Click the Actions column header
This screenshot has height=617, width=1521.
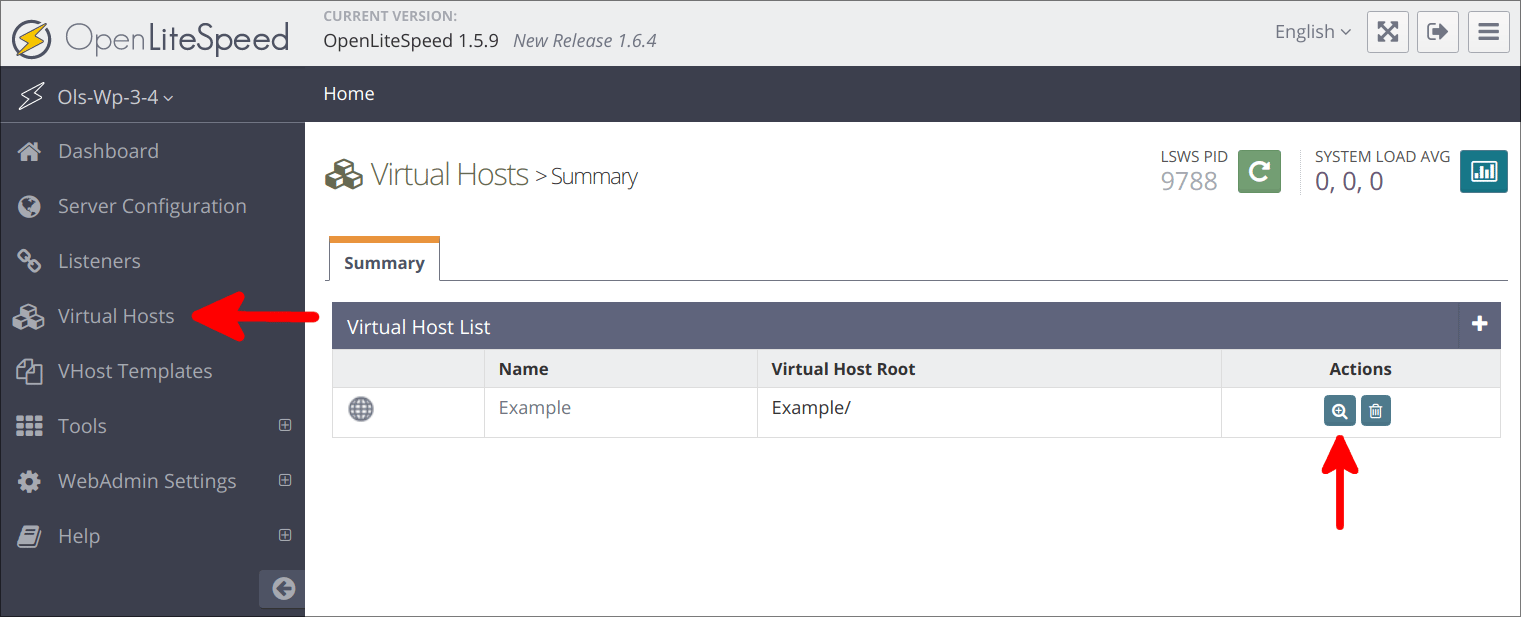tap(1360, 369)
